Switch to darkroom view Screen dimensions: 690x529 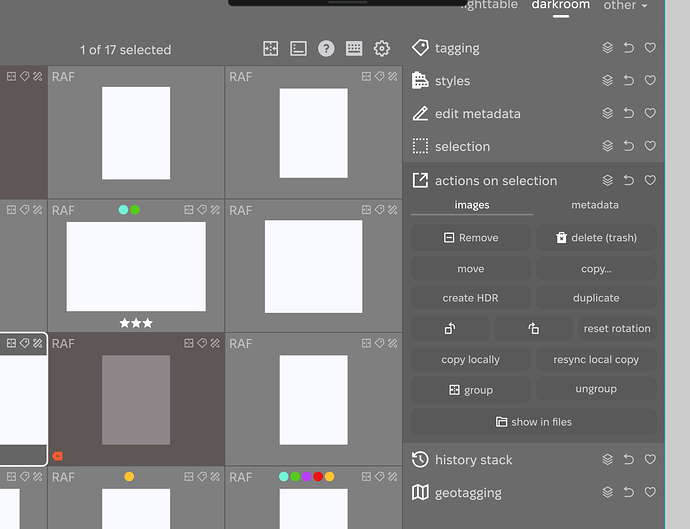coord(560,5)
